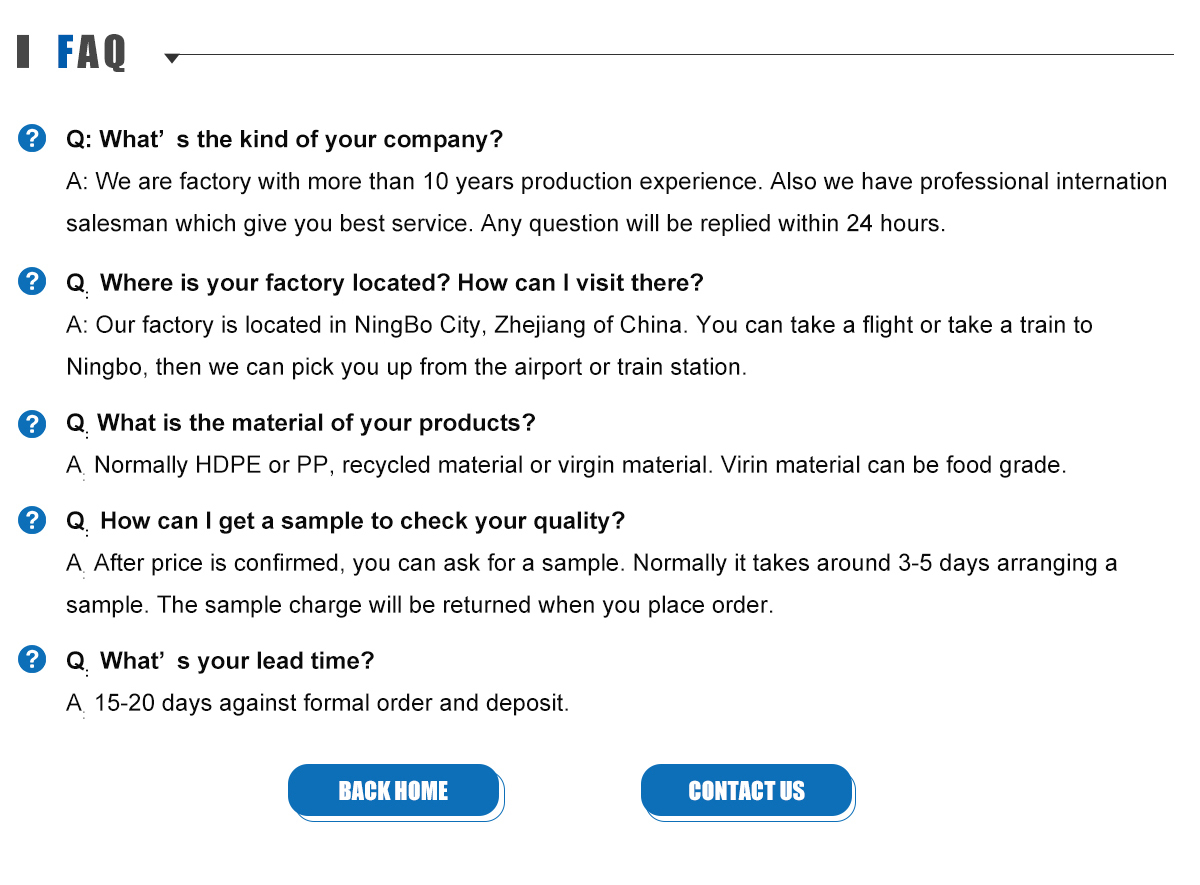Click the answer mentioning NingBo City, Zhejiang

pos(579,346)
